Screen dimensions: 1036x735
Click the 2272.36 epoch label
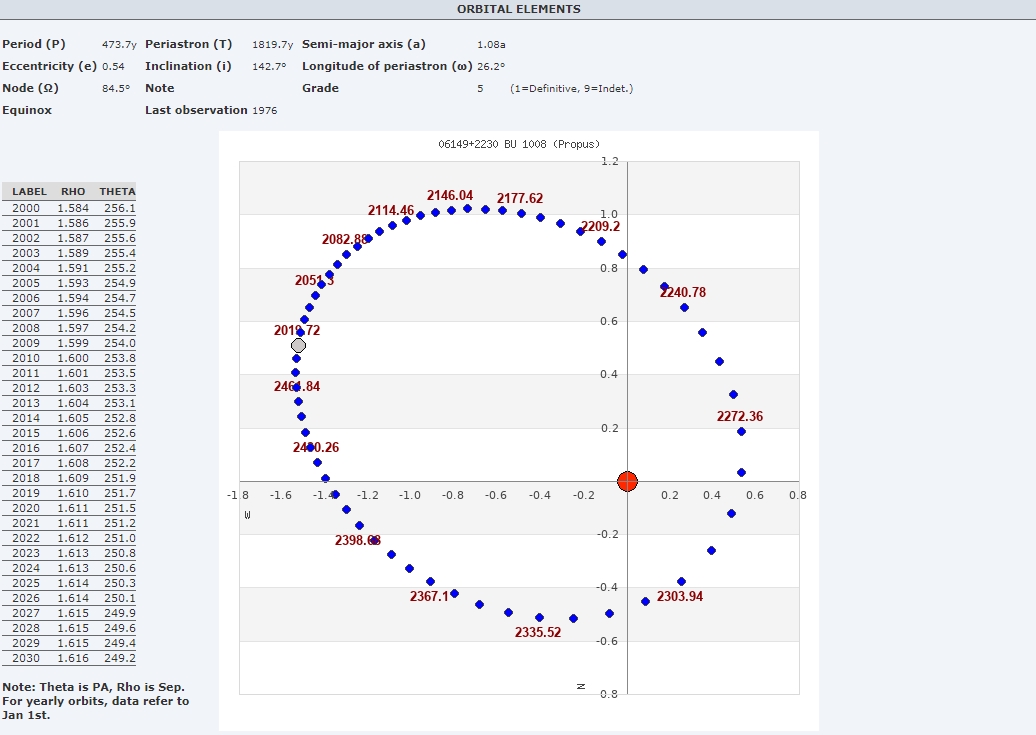[740, 416]
